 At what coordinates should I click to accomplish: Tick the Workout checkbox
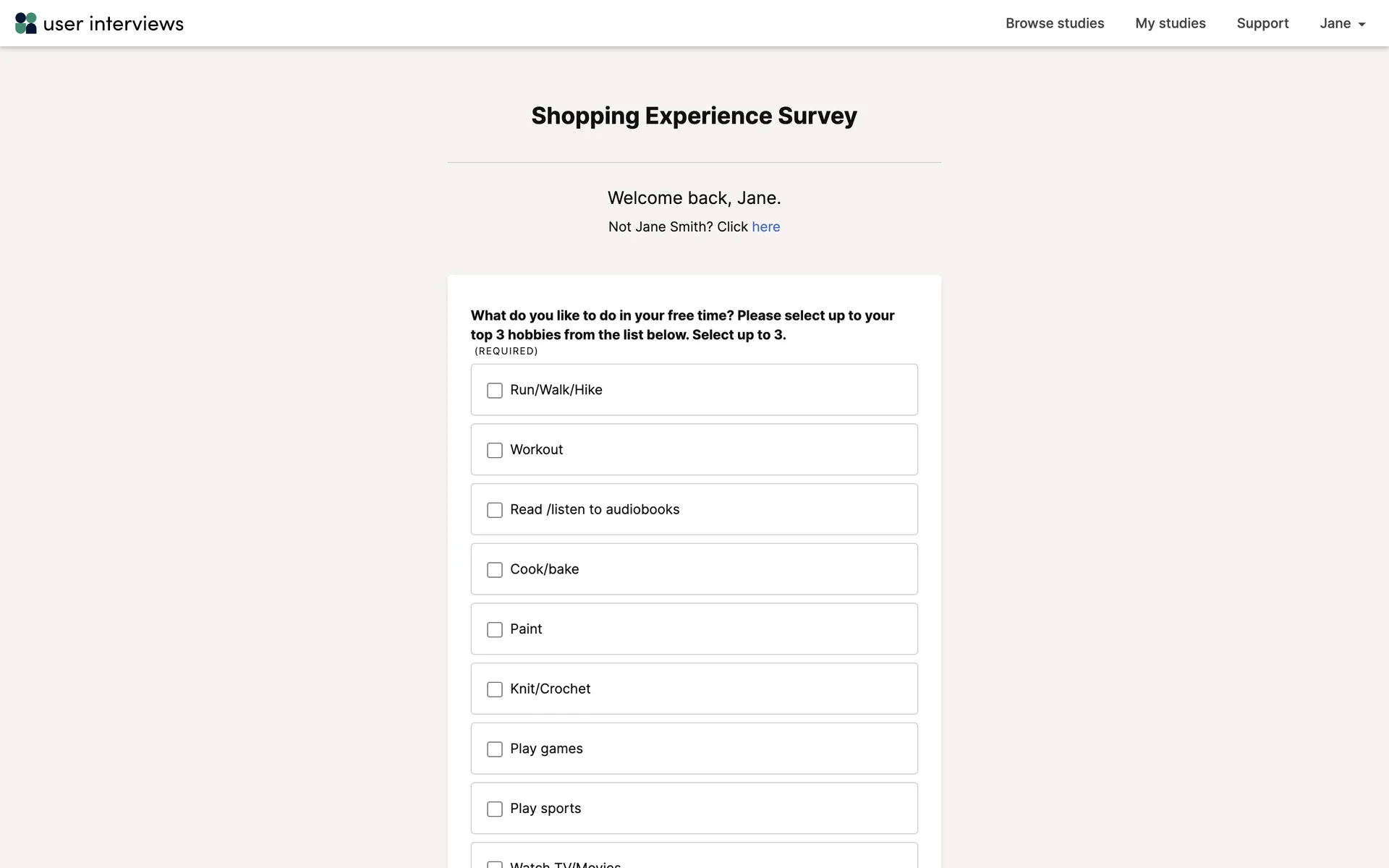coord(495,451)
